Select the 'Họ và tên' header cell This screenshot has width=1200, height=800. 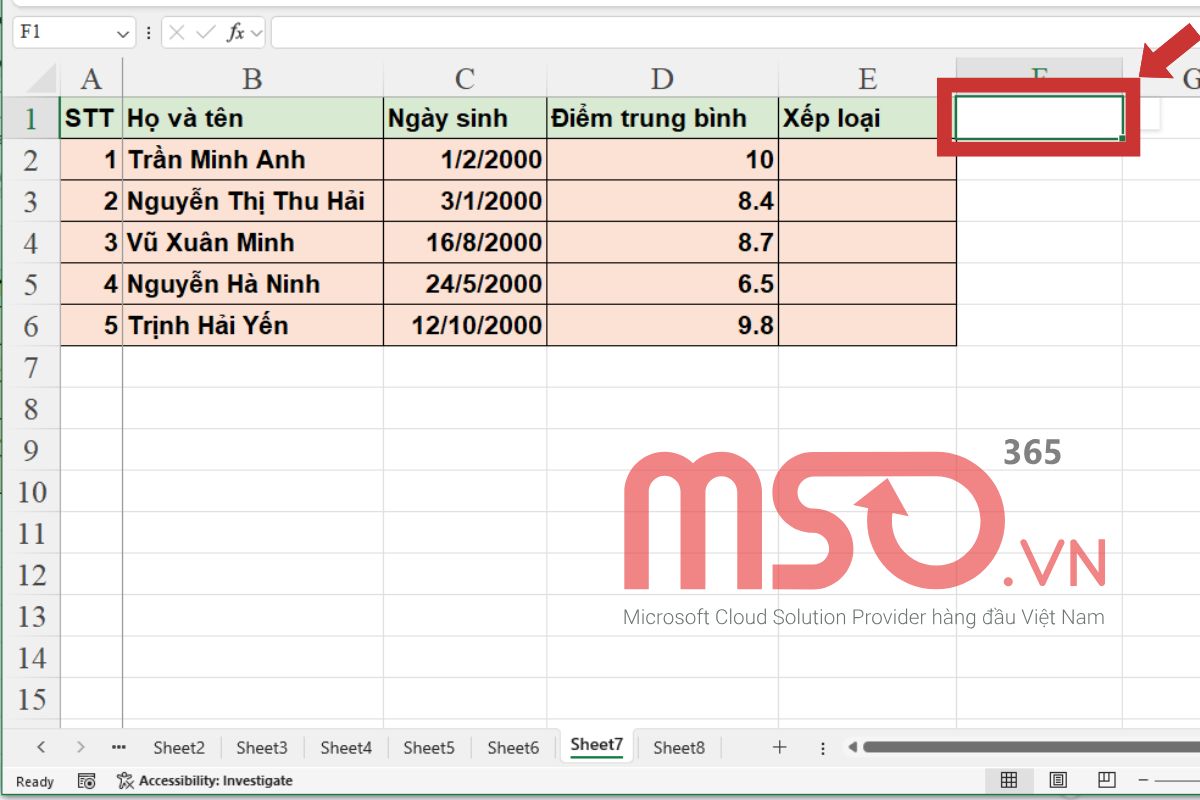(253, 118)
